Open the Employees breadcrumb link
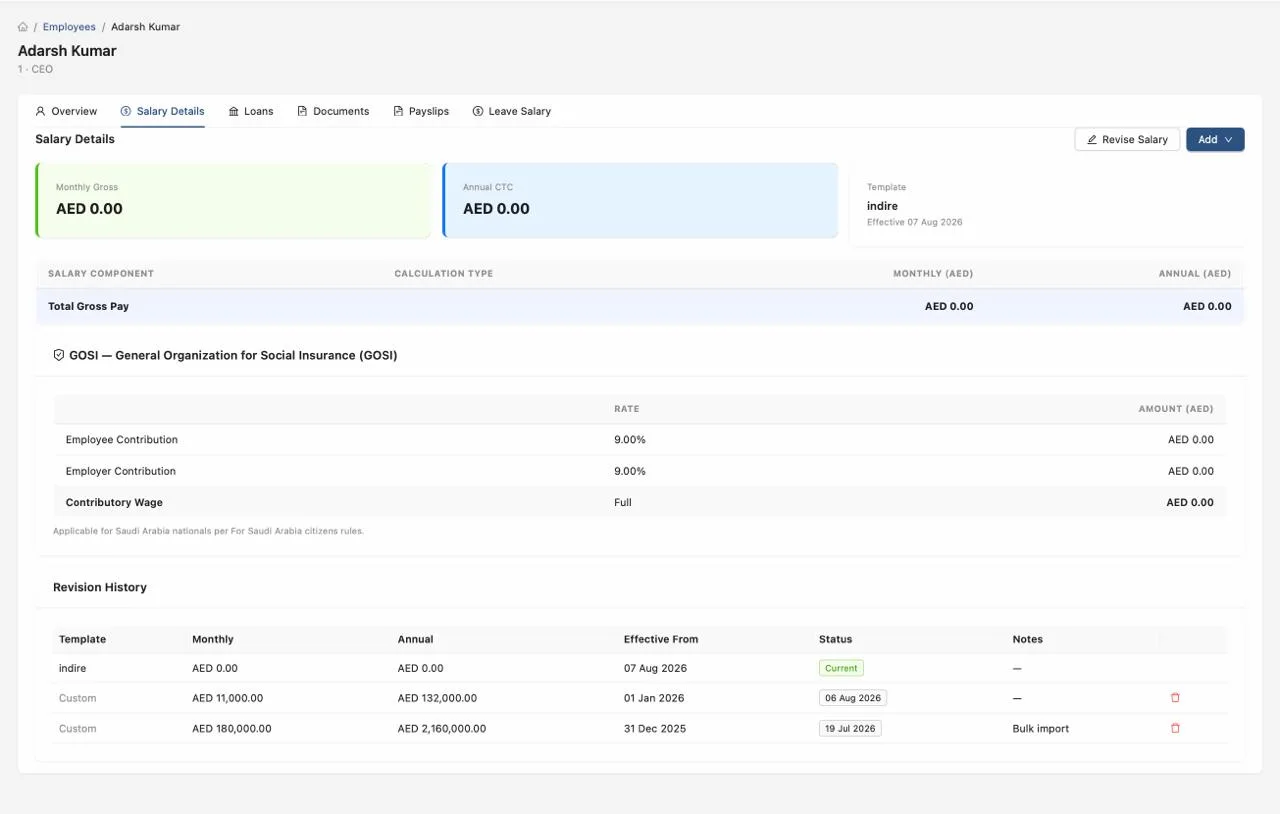 [x=69, y=27]
